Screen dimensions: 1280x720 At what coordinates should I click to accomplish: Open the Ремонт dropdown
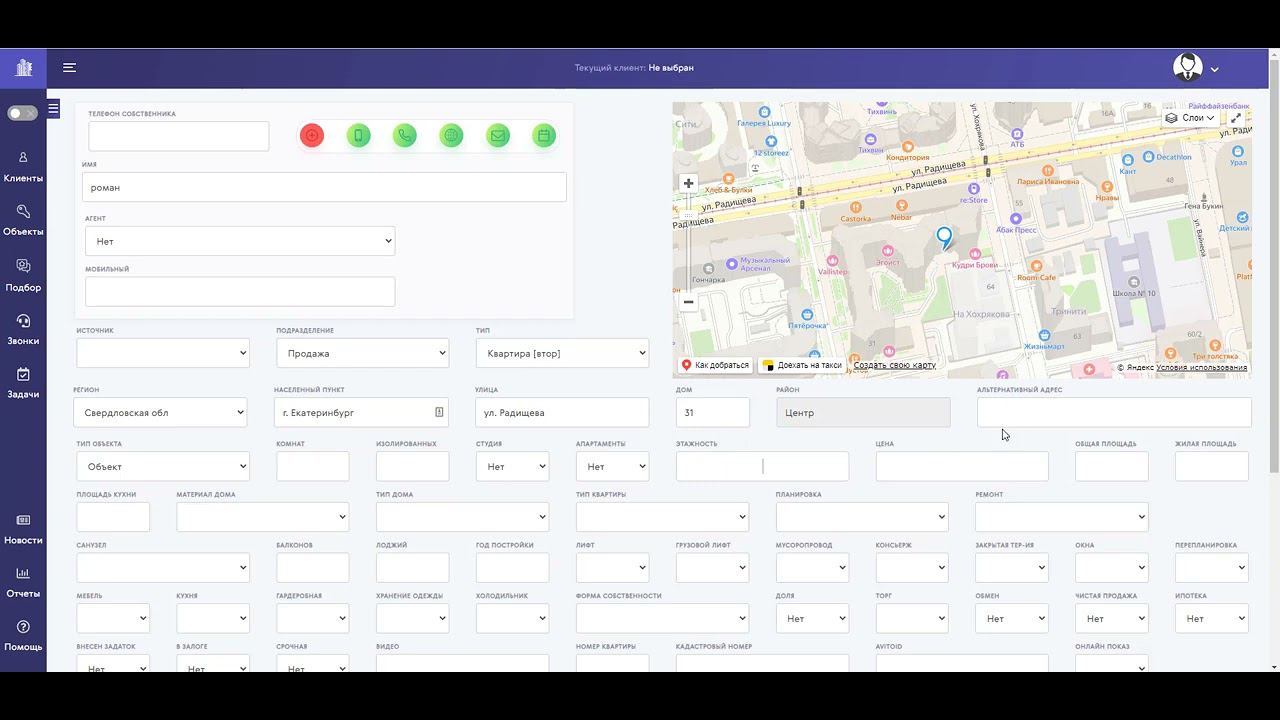[x=1062, y=517]
